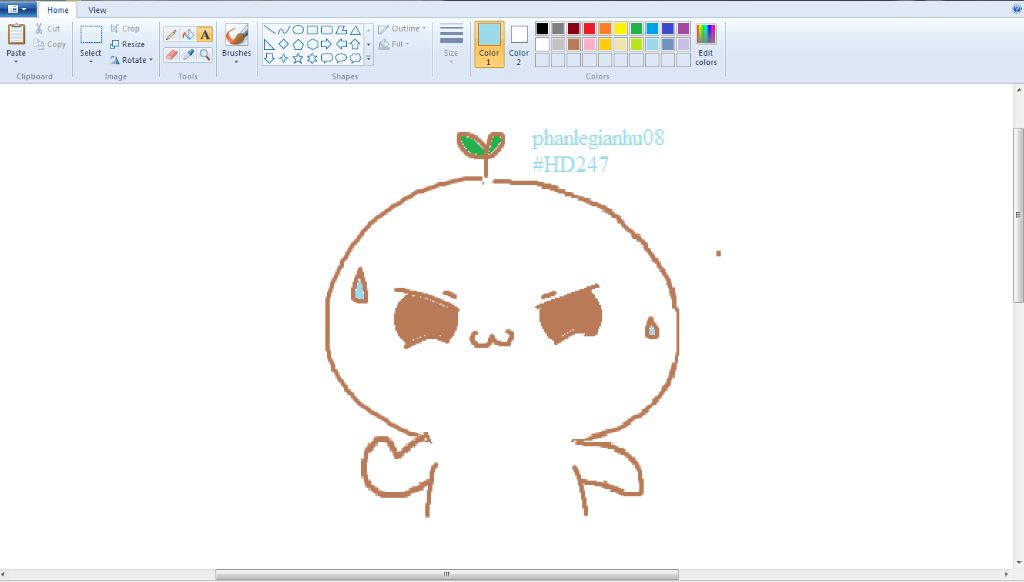Click the Paste clipboard icon

click(16, 34)
